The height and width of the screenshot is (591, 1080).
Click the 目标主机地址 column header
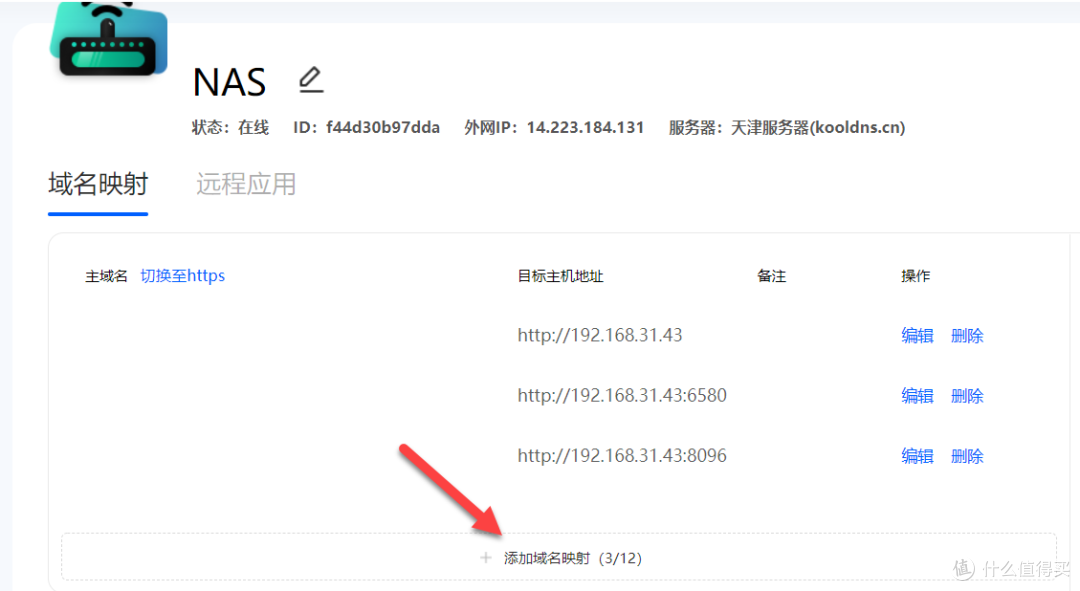[x=560, y=276]
